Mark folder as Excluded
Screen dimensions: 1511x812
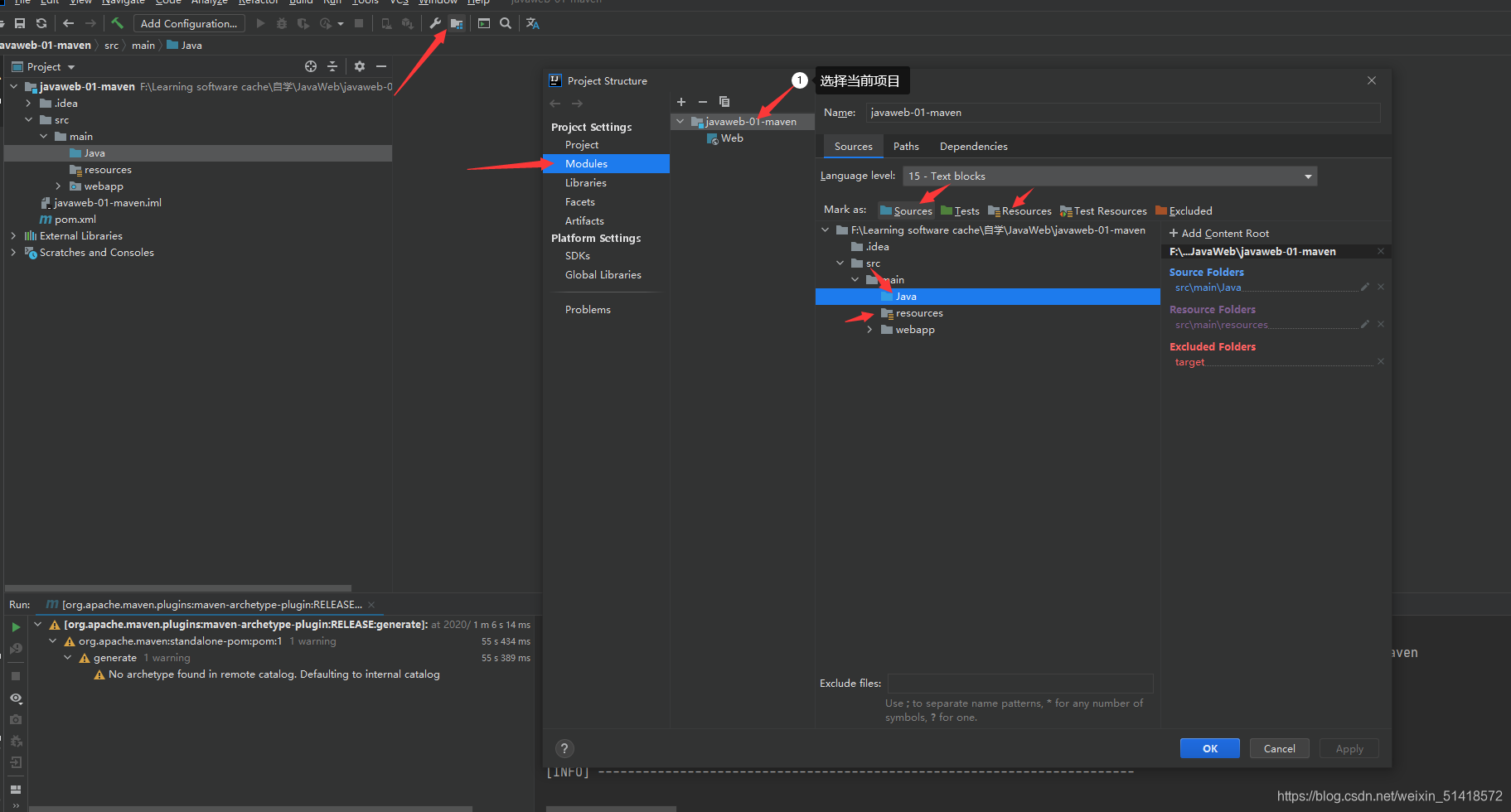[x=1184, y=210]
